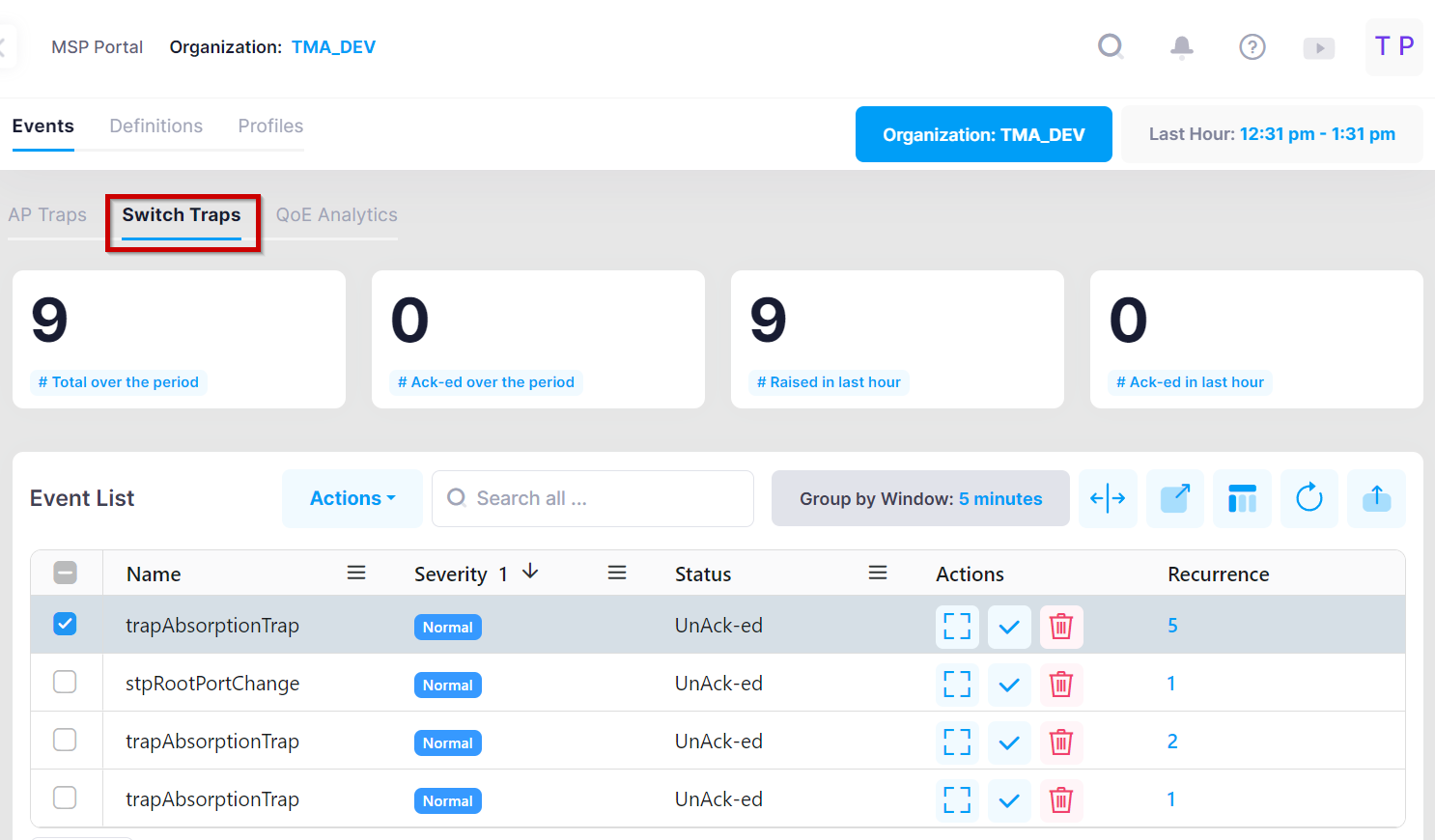1435x840 pixels.
Task: Switch to the AP Traps tab
Action: 47,214
